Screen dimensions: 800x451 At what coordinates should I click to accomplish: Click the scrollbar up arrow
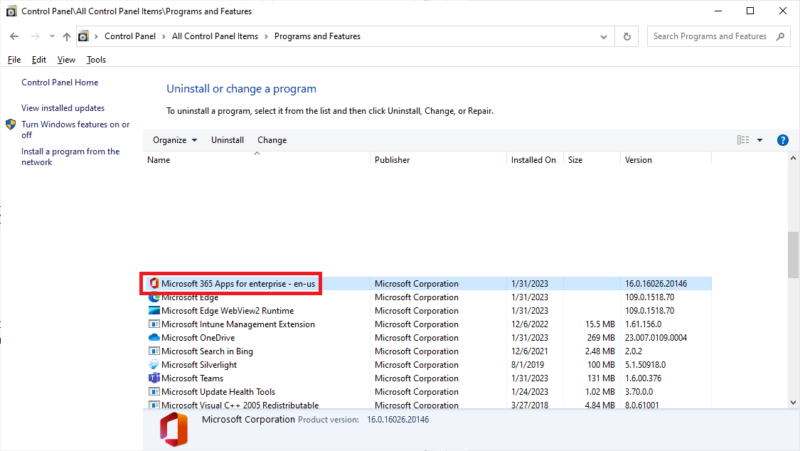pyautogui.click(x=793, y=159)
